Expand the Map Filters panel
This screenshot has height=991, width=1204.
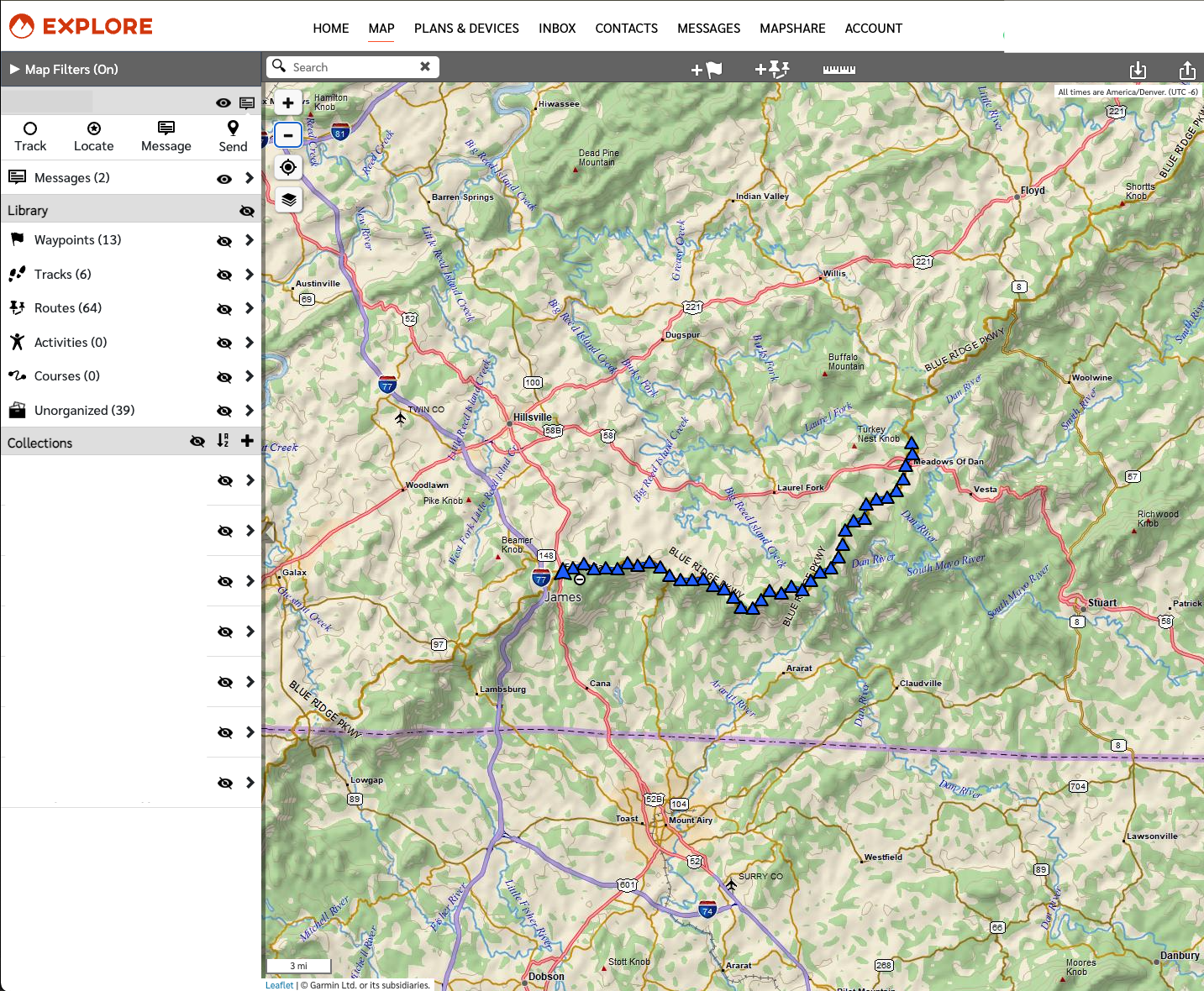pos(15,69)
